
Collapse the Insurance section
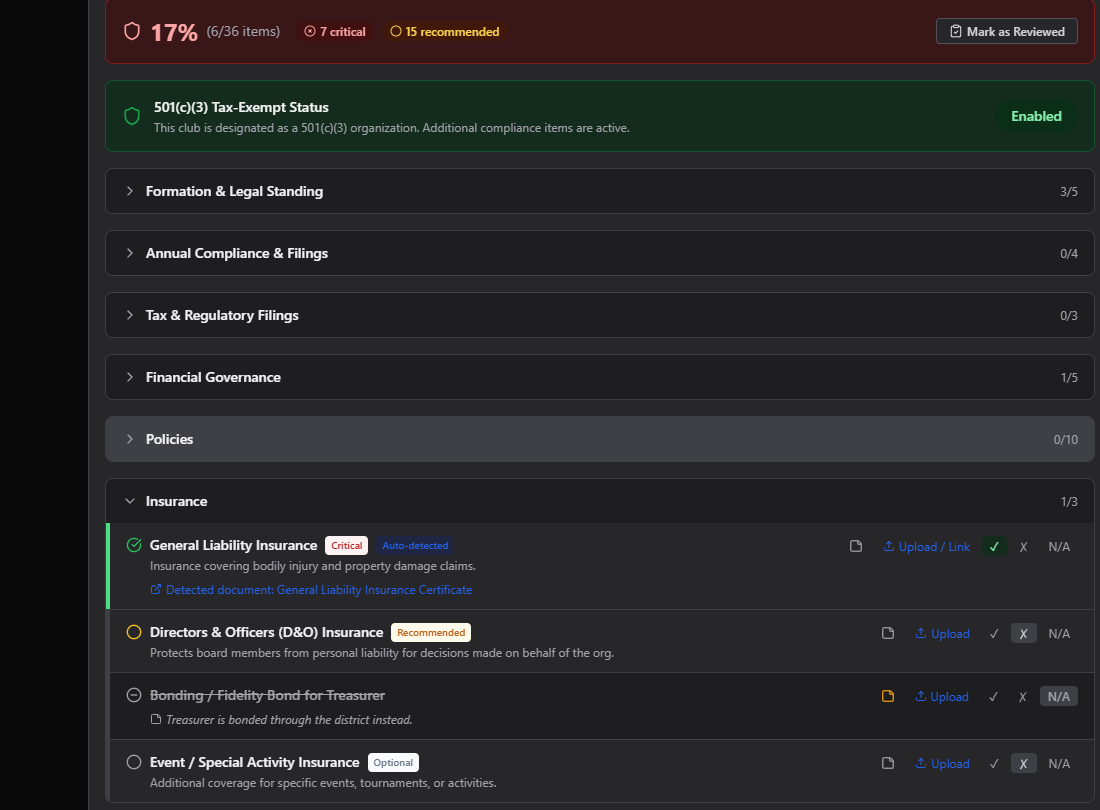pos(600,501)
